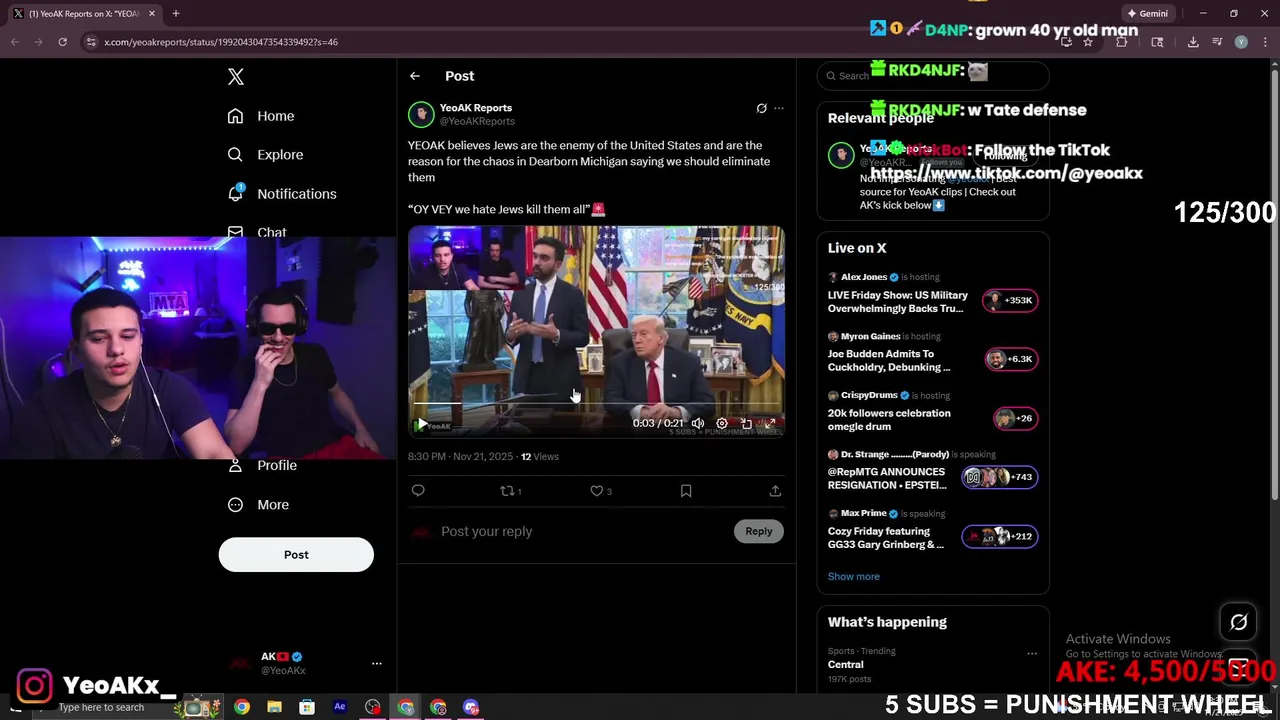Open Profile from the sidebar
1280x720 pixels.
pyautogui.click(x=263, y=465)
